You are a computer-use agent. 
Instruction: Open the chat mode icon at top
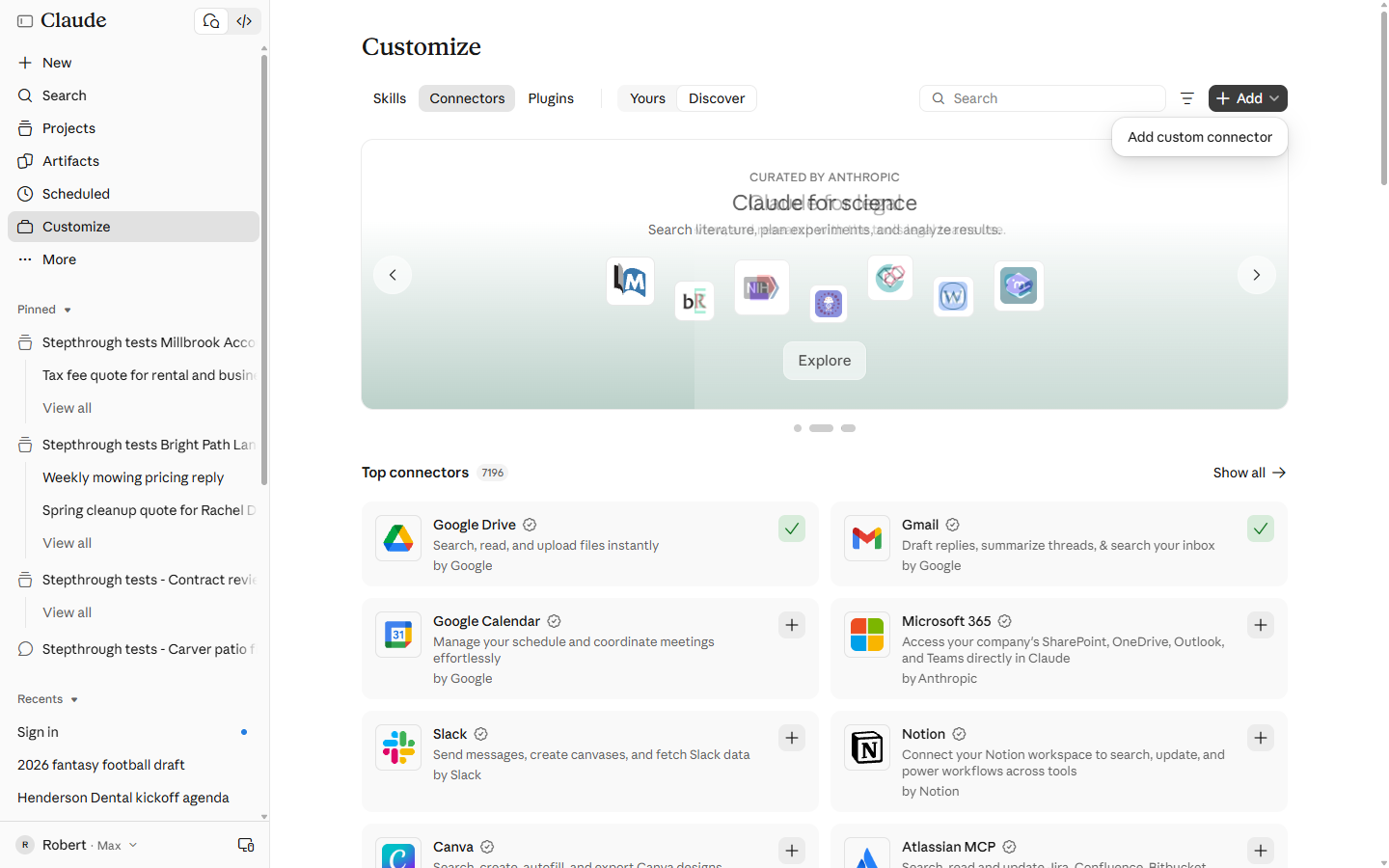[211, 20]
